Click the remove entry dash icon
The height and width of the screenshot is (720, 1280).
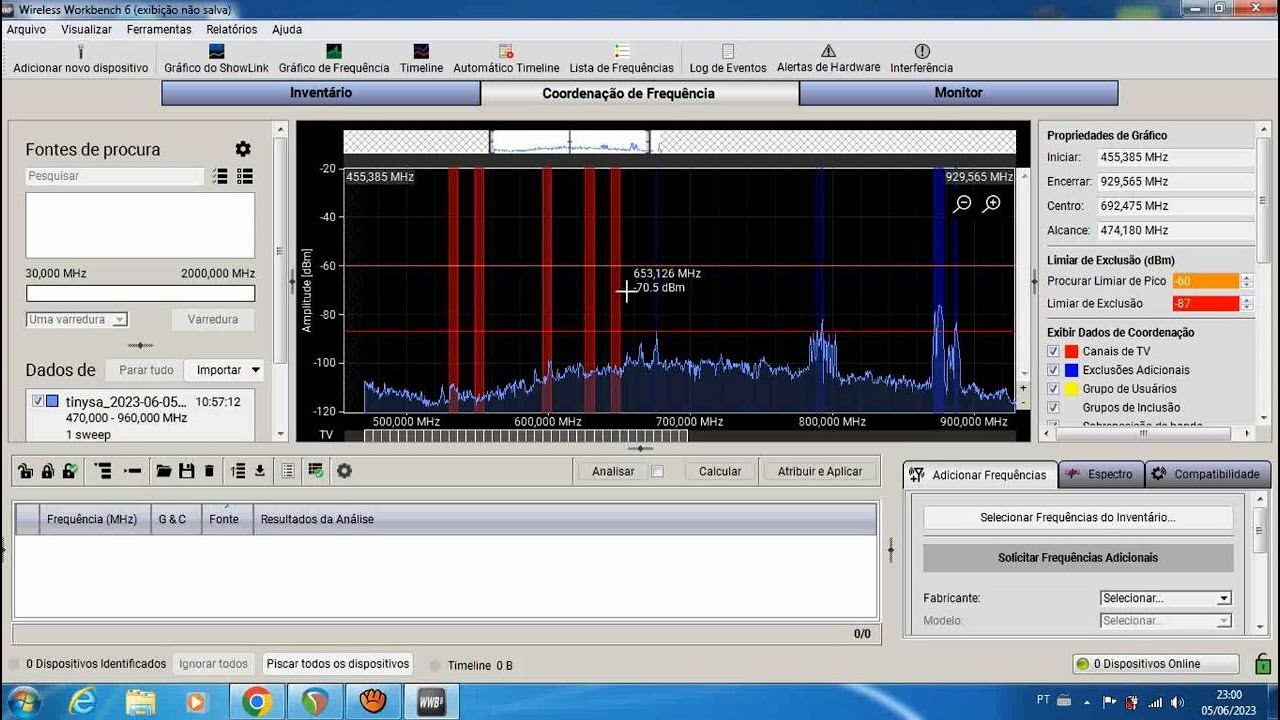tap(132, 471)
